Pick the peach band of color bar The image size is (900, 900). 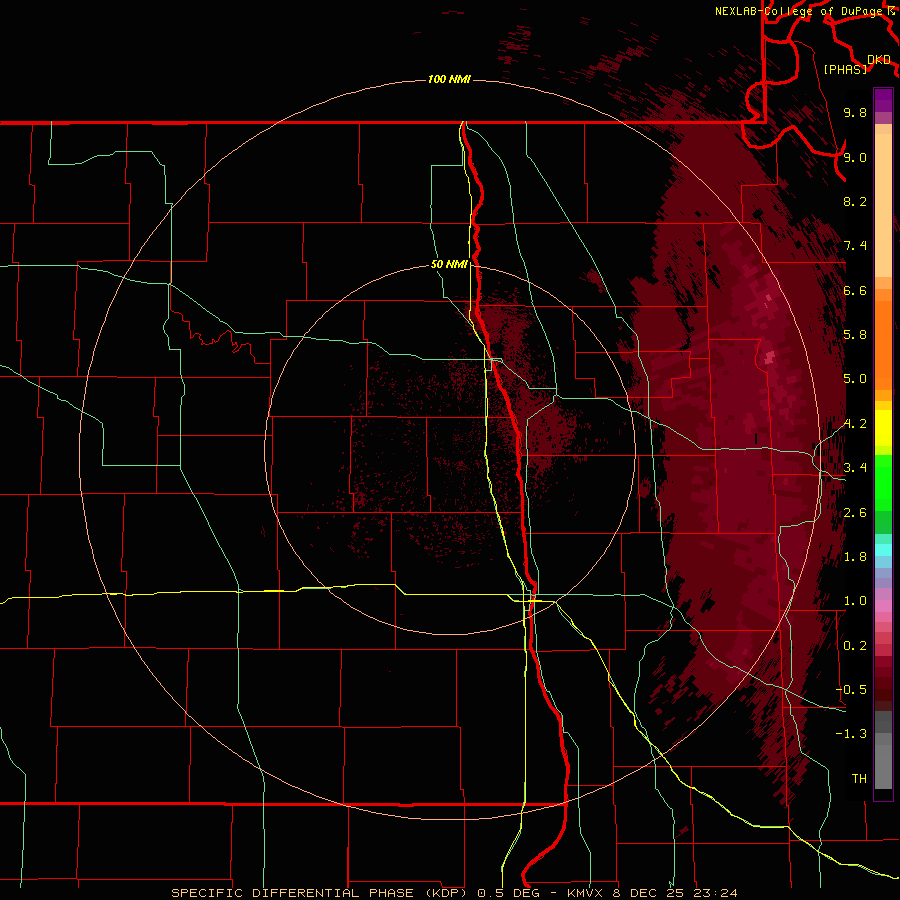[x=883, y=205]
